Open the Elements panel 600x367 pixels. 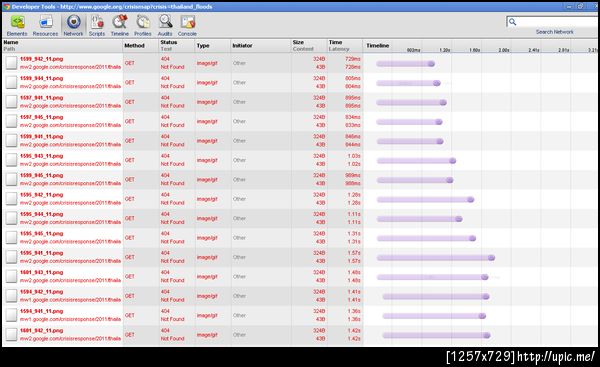pos(17,26)
